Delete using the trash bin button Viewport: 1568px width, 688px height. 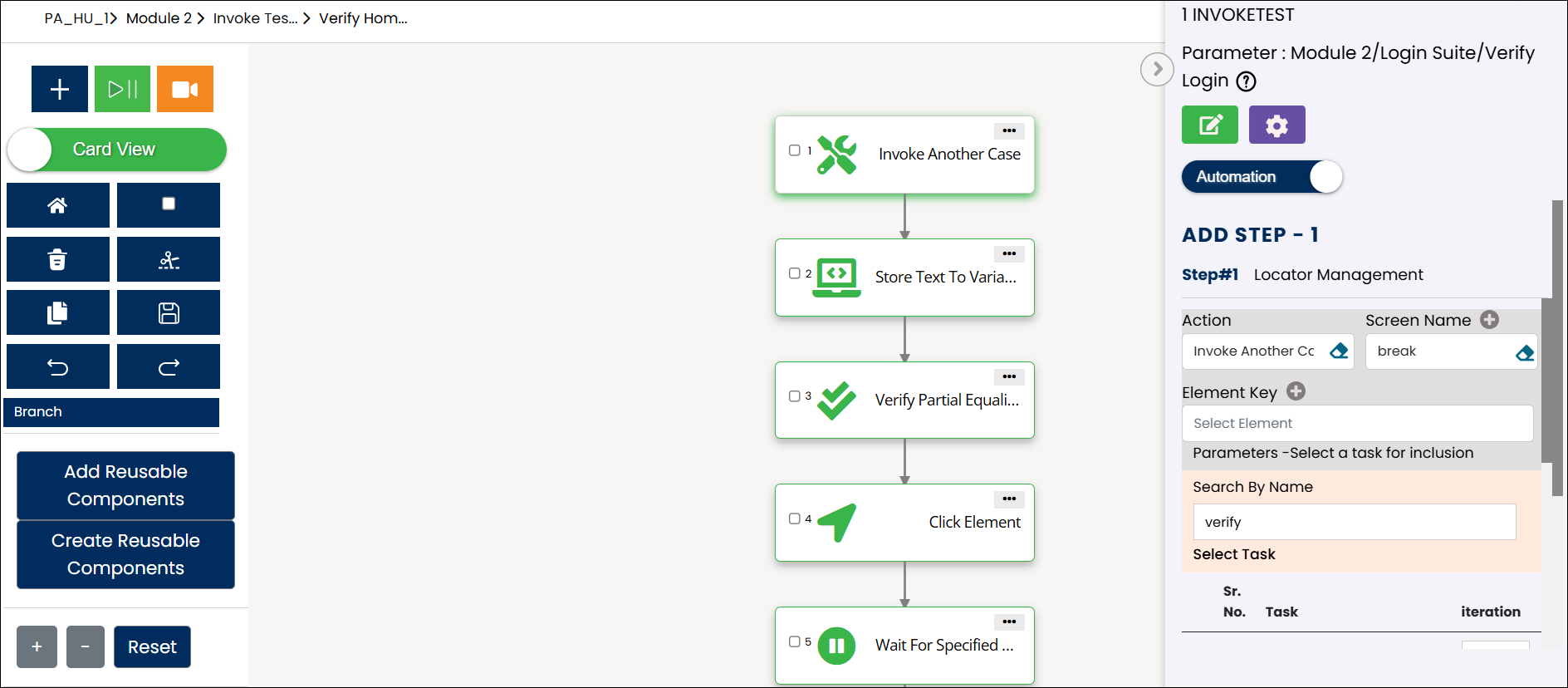pos(57,259)
